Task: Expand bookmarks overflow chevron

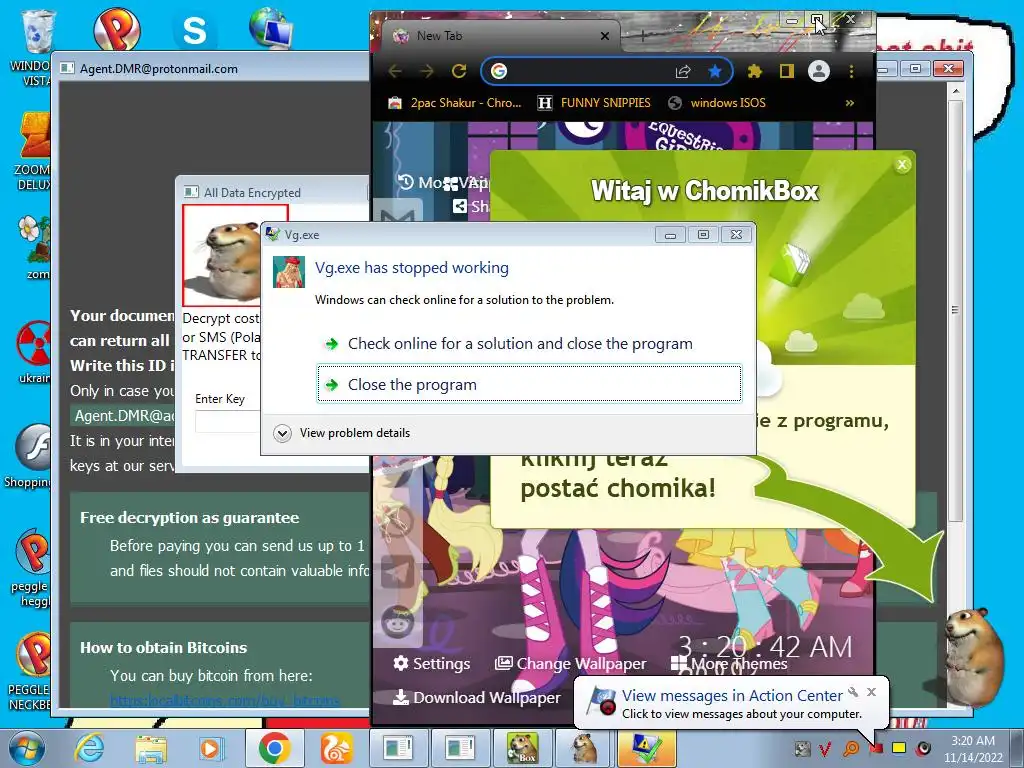Action: point(850,103)
